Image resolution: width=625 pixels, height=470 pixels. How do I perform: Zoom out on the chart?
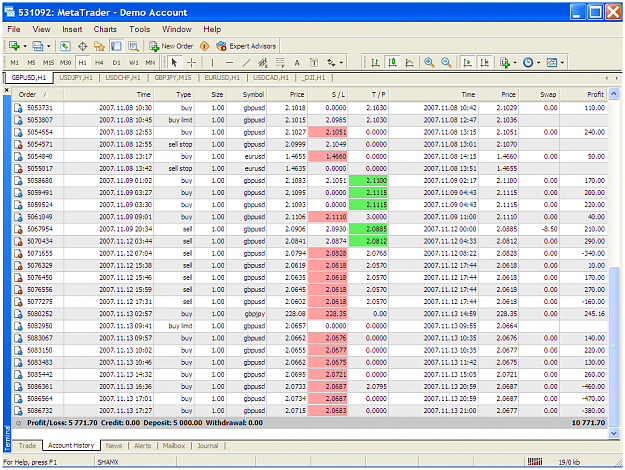click(x=446, y=63)
